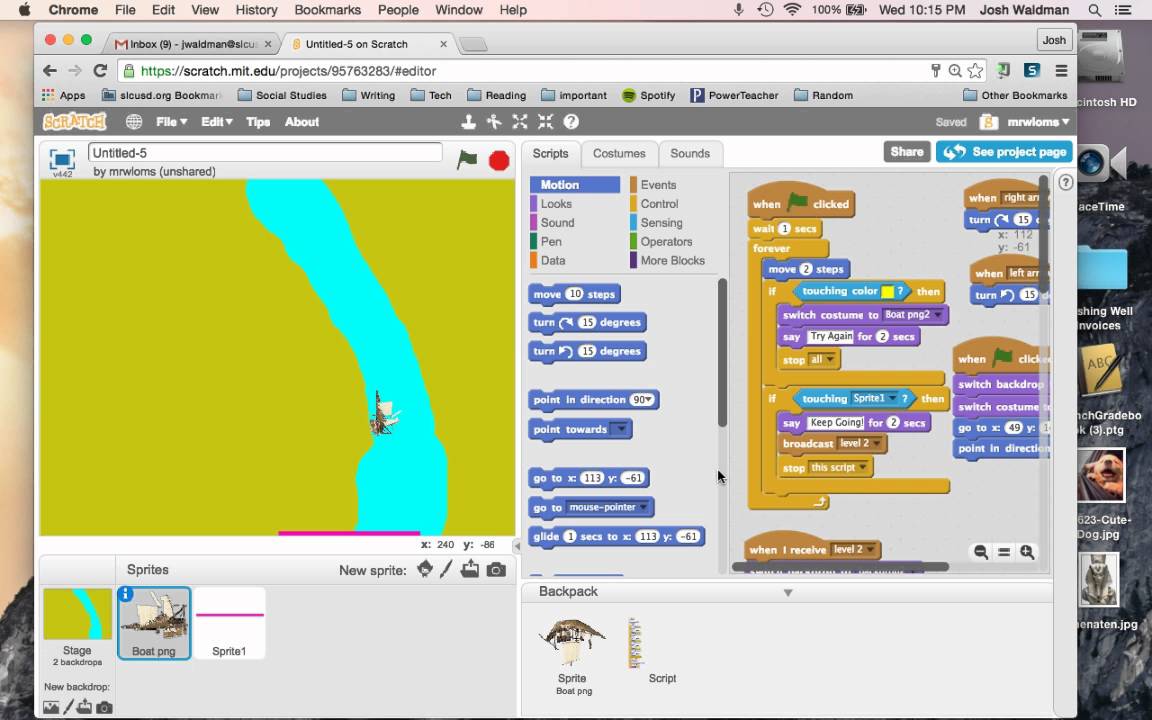Select the Events block category
The image size is (1152, 720).
658,185
